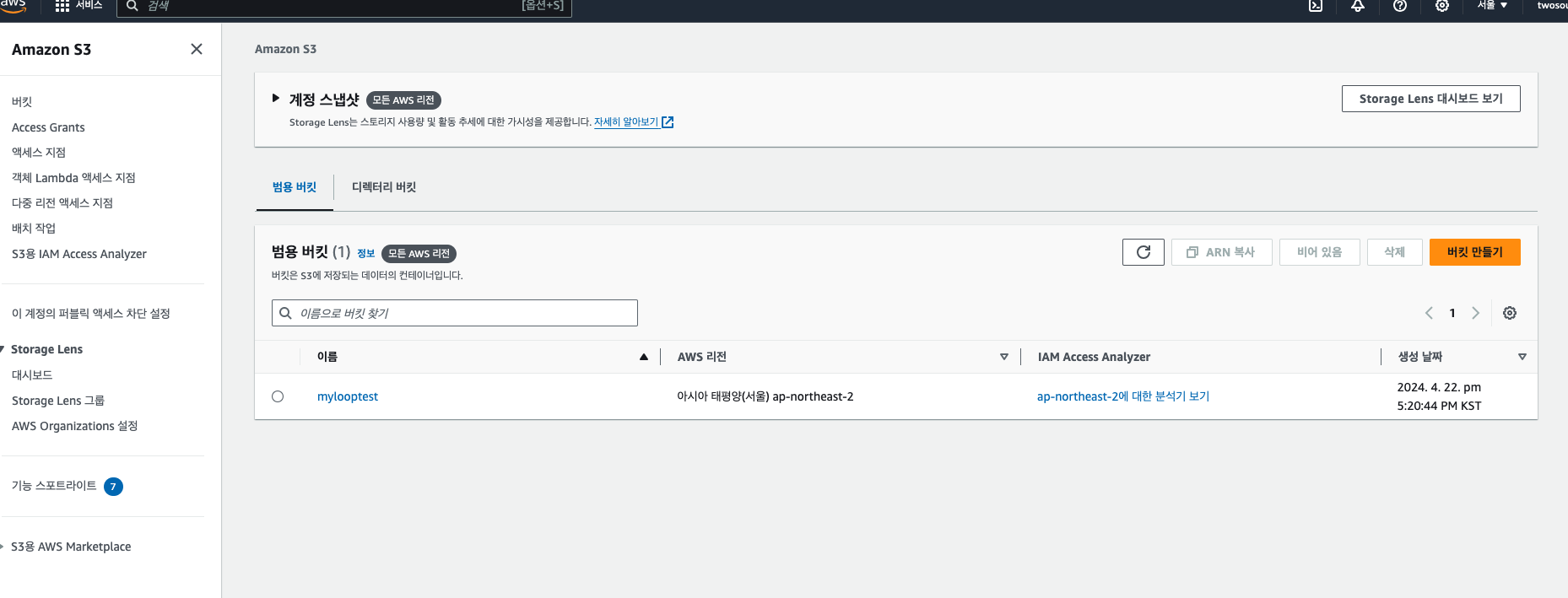Open Storage Lens 그룹 in sidebar
The width and height of the screenshot is (1568, 598).
(x=58, y=401)
